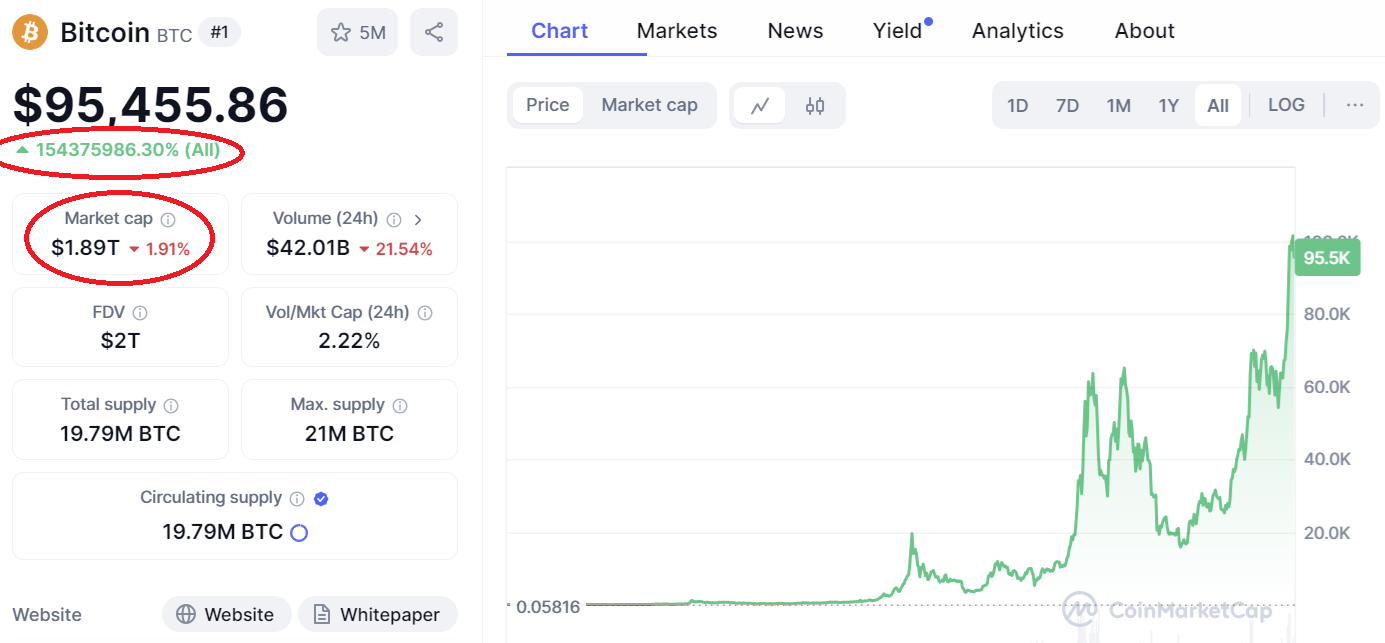Click the info icon beside FDV
Viewport: 1385px width, 643px height.
(140, 313)
